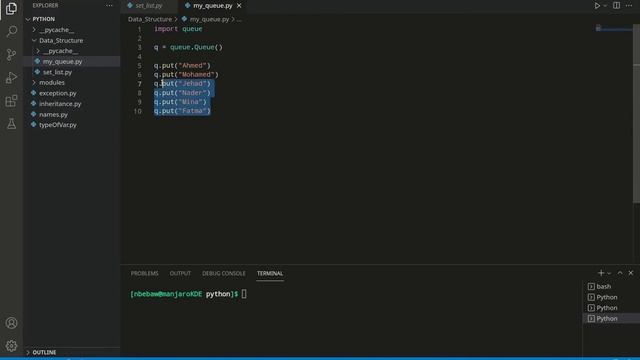The image size is (640, 360).
Task: Run Python file with play button
Action: tap(597, 6)
